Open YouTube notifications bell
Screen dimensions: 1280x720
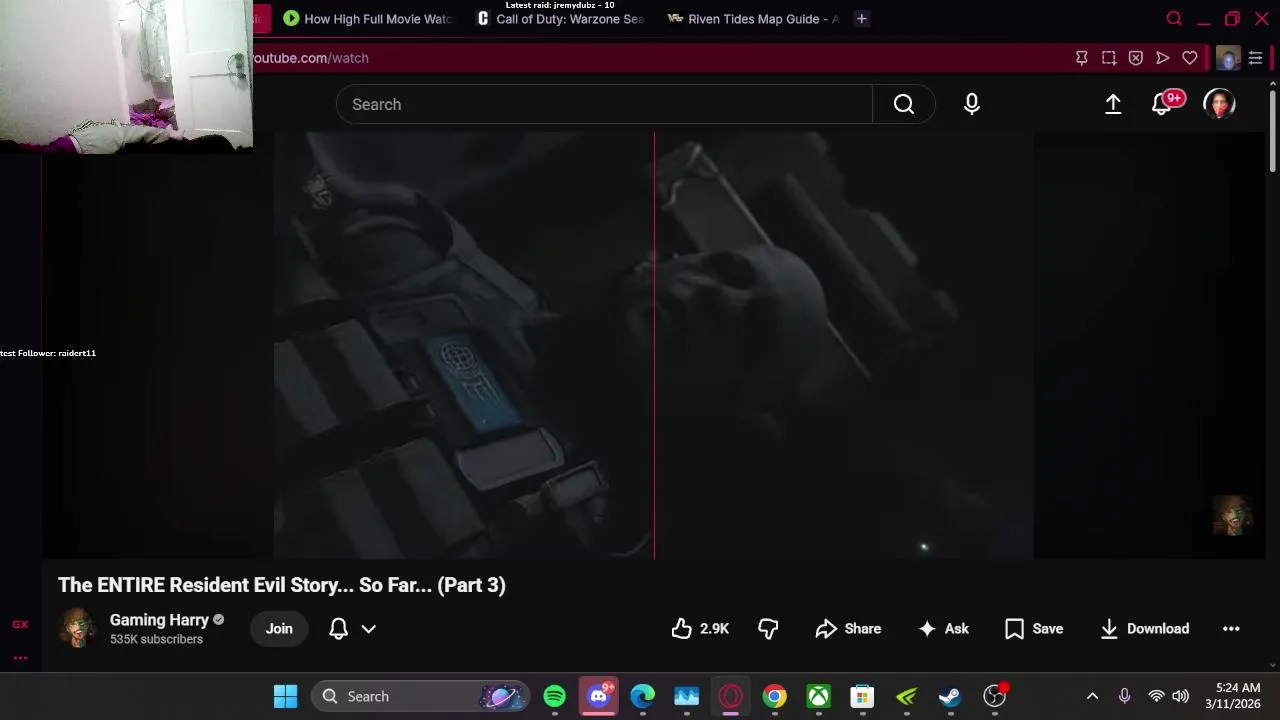tap(1163, 104)
